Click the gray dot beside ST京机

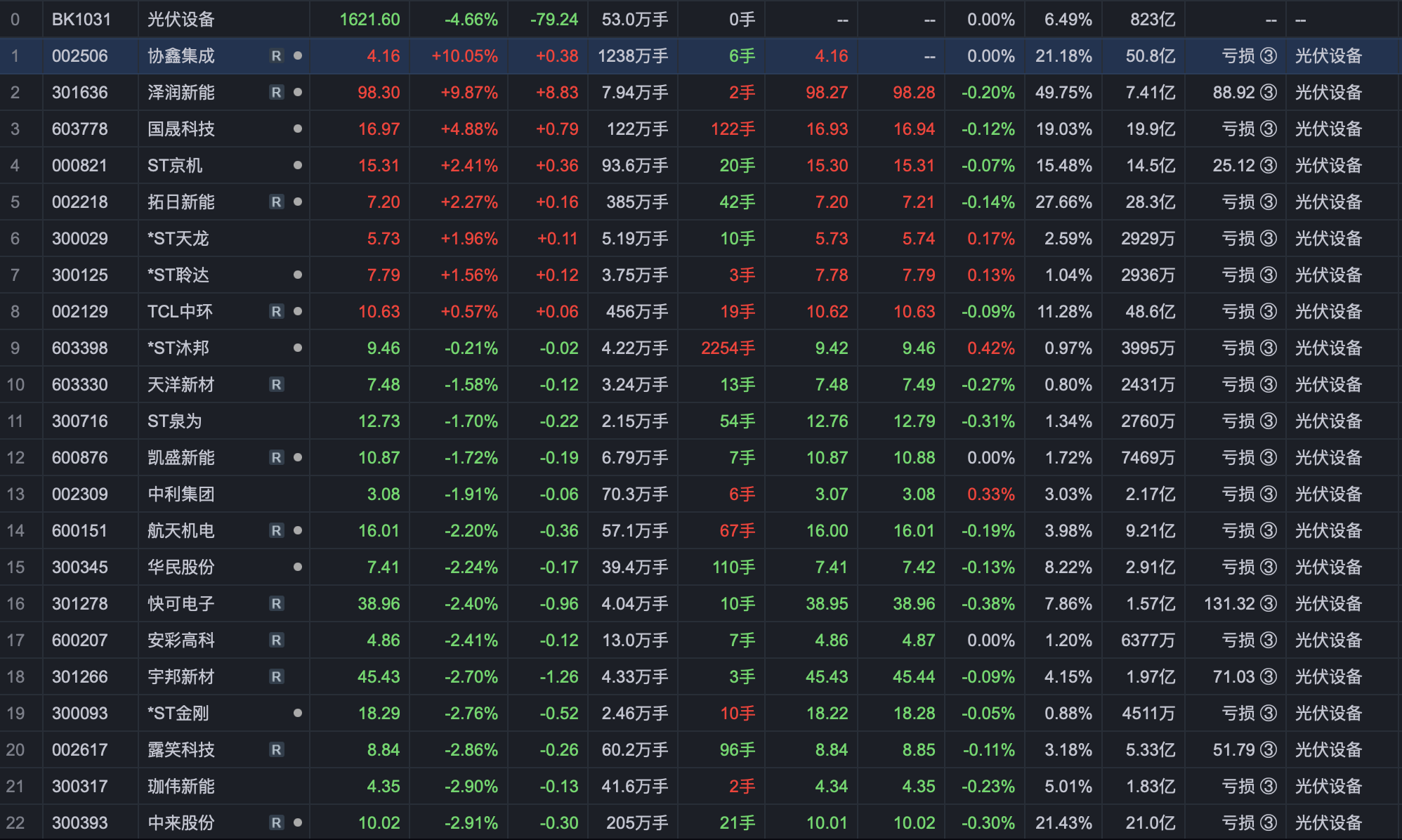point(298,166)
